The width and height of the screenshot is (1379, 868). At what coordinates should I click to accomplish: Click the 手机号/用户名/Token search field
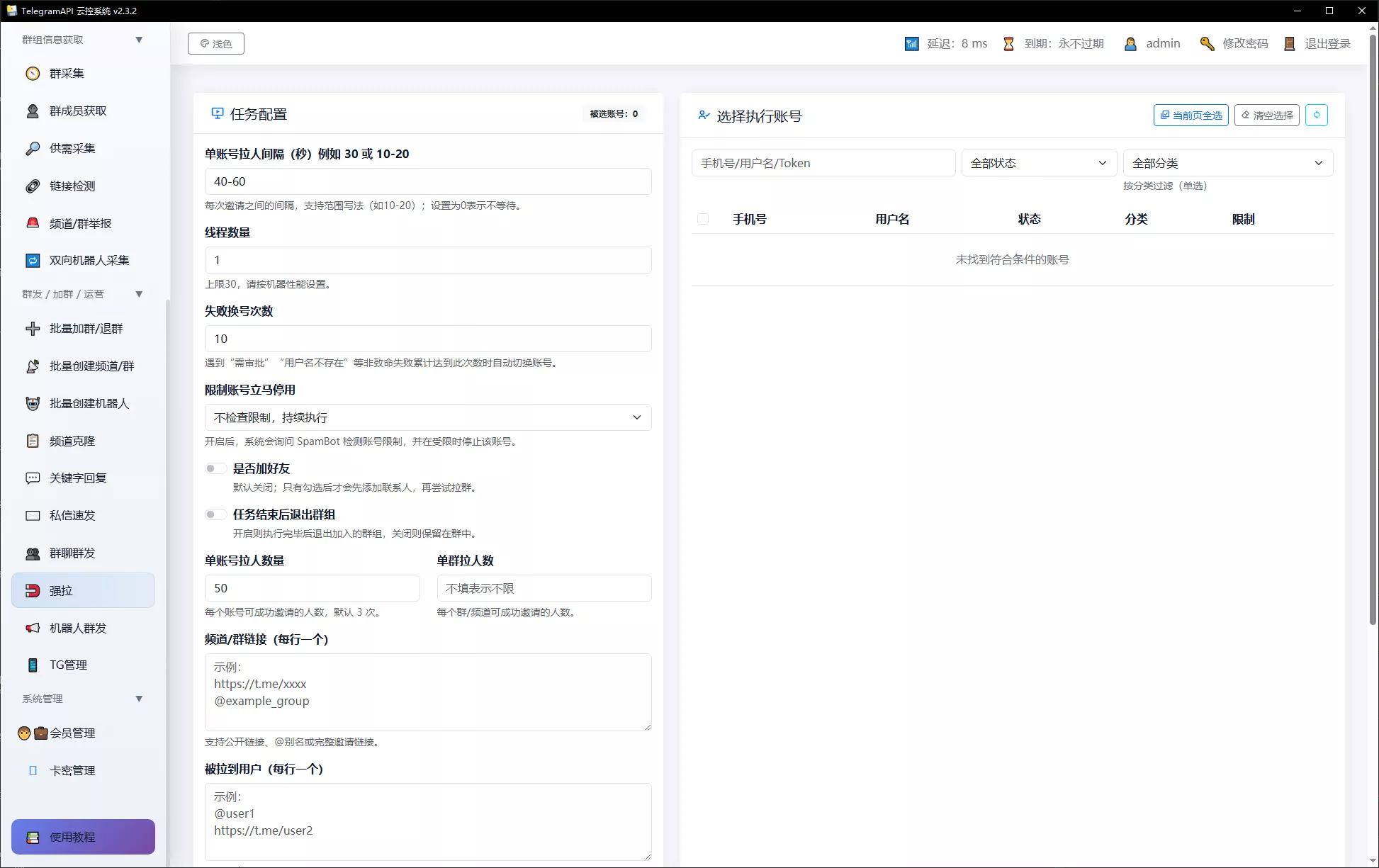(823, 163)
